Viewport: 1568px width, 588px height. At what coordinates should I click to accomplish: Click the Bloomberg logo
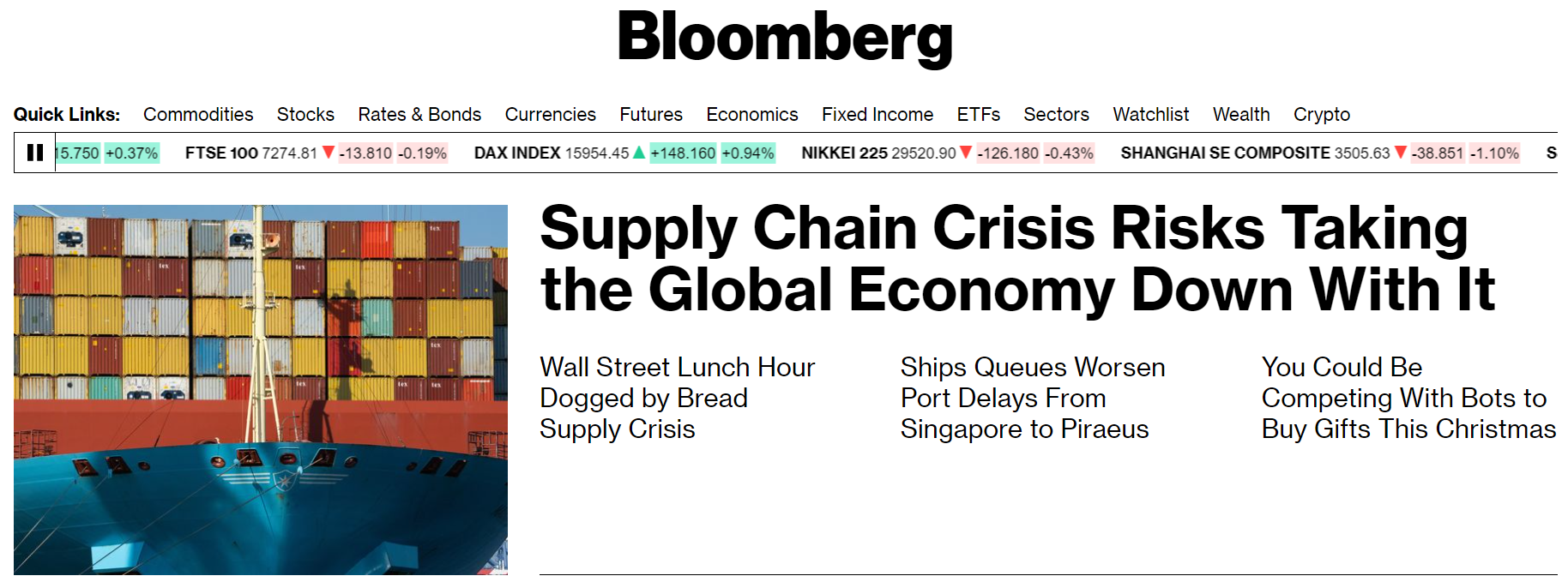(x=785, y=38)
